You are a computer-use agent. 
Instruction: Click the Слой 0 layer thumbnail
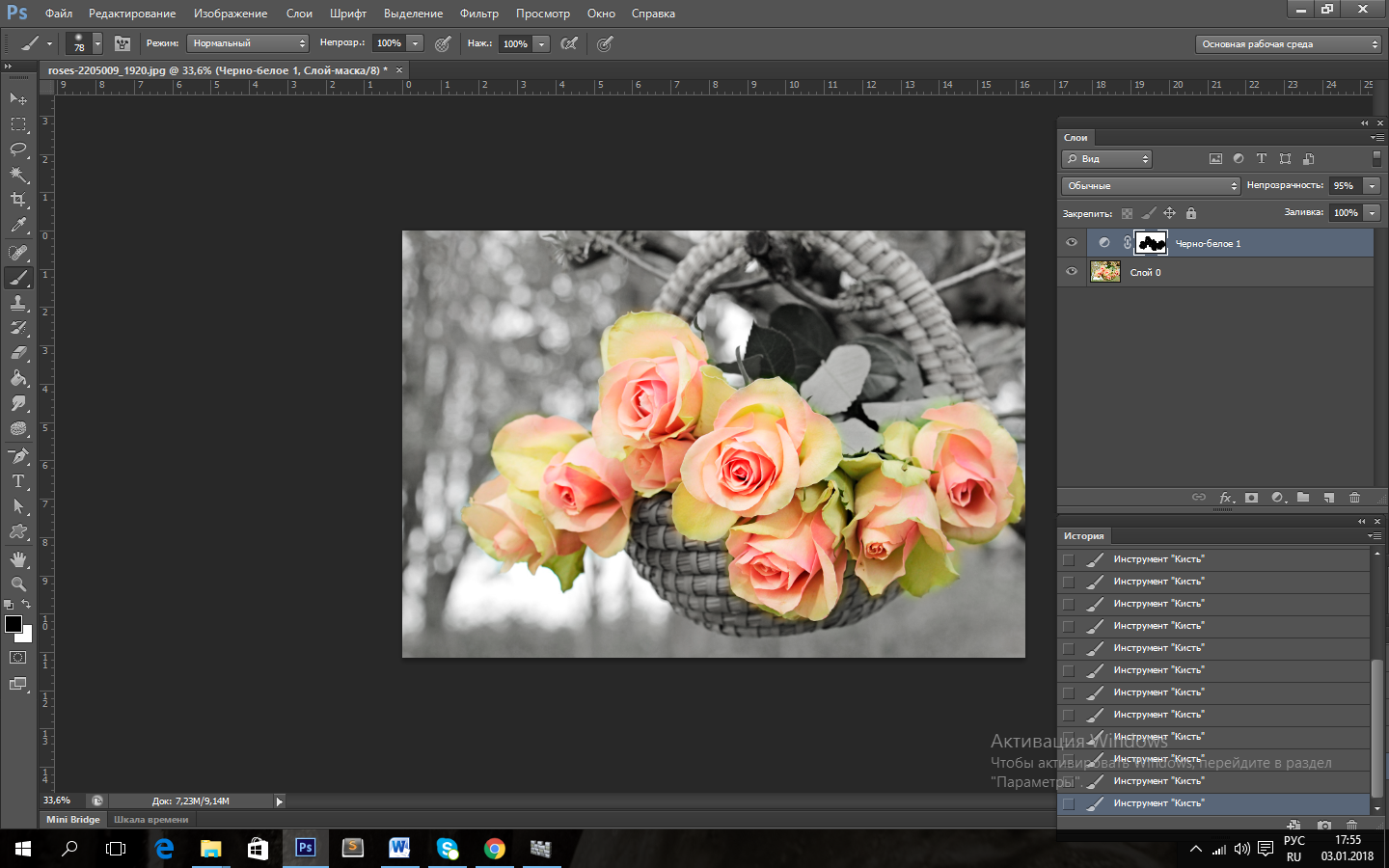1105,272
